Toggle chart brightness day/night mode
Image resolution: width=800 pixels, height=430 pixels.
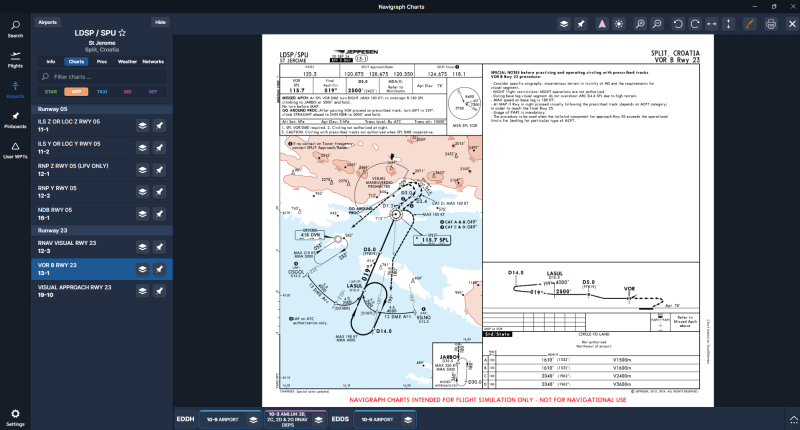coord(619,24)
